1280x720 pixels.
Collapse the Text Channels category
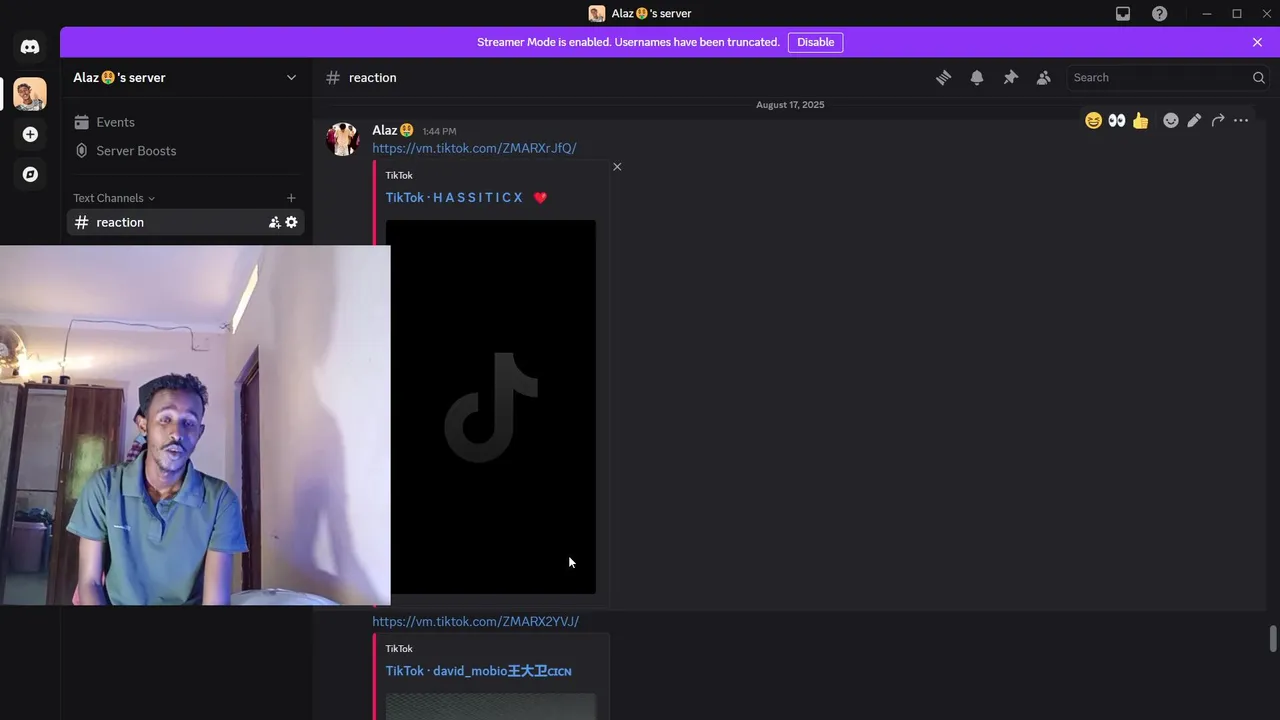tap(114, 198)
